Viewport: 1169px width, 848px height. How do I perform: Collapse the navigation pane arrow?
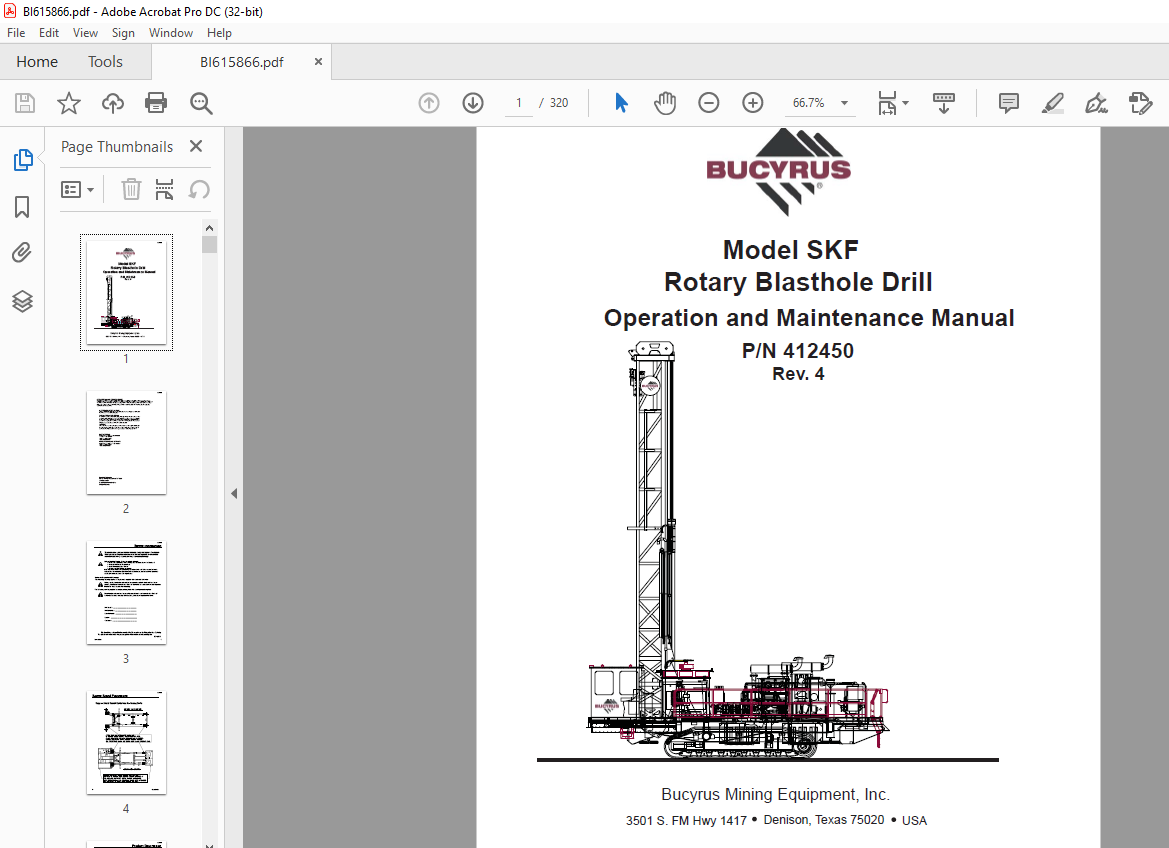[234, 494]
